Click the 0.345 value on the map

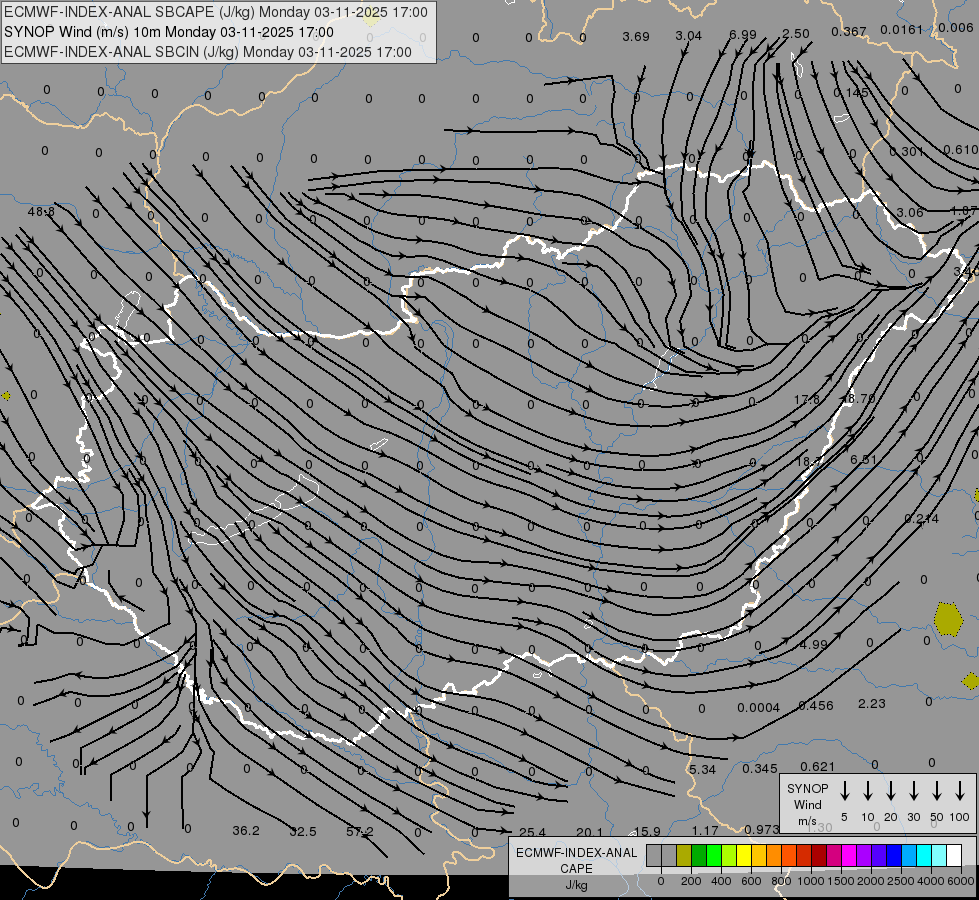pos(760,769)
